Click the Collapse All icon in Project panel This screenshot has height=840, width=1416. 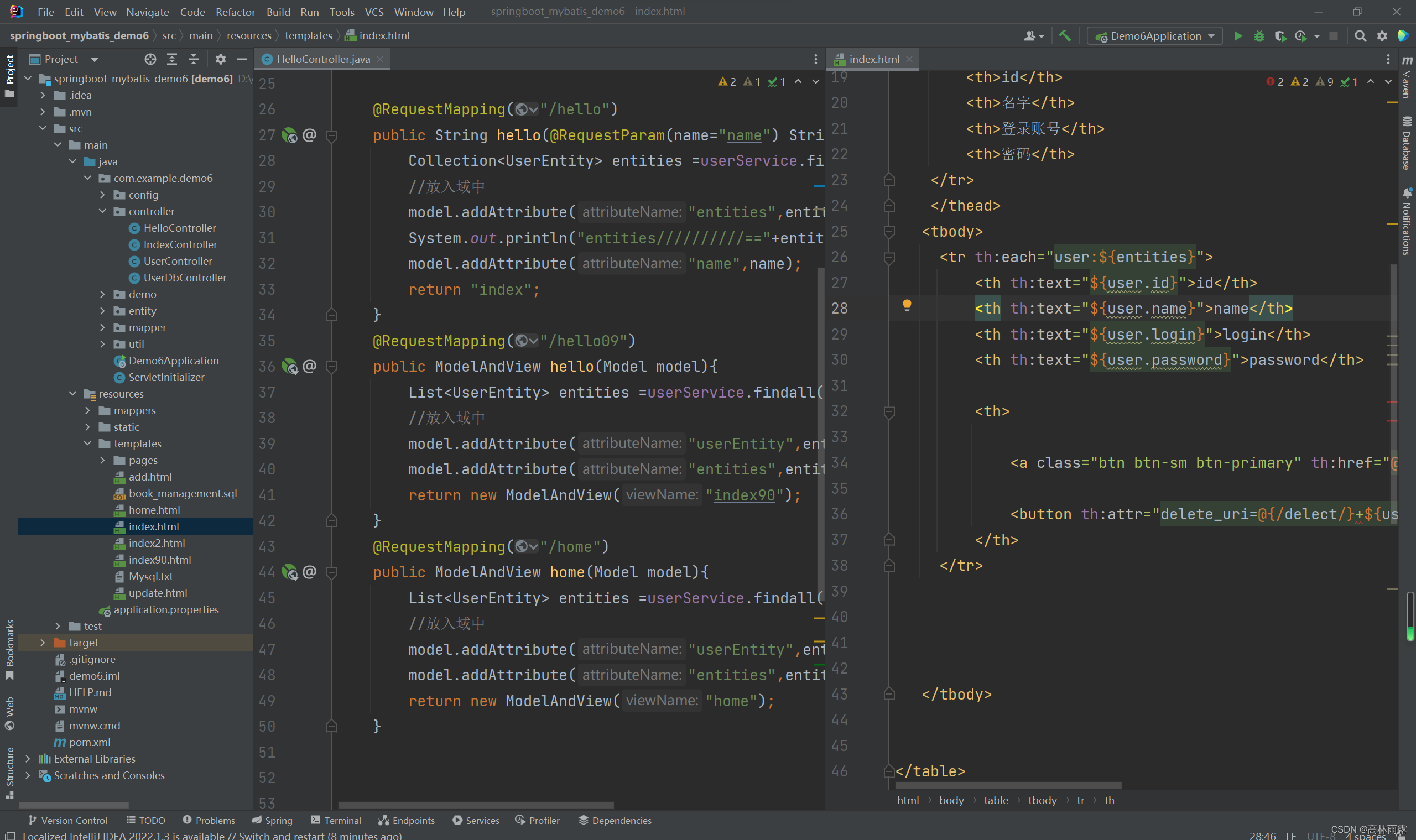point(194,59)
